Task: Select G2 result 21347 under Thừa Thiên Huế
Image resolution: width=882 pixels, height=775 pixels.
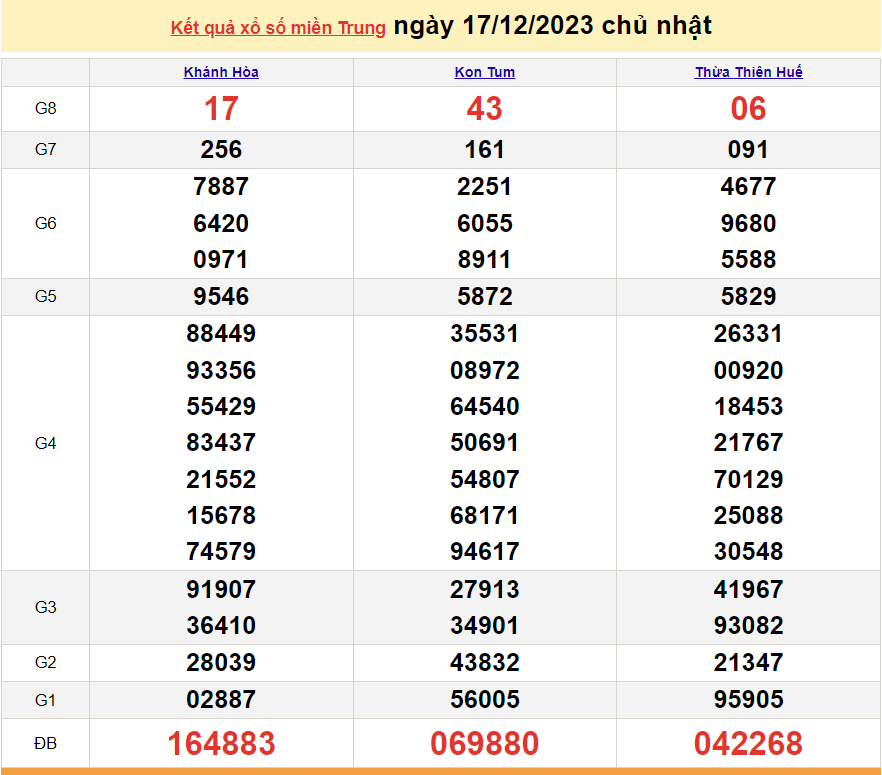Action: point(748,662)
